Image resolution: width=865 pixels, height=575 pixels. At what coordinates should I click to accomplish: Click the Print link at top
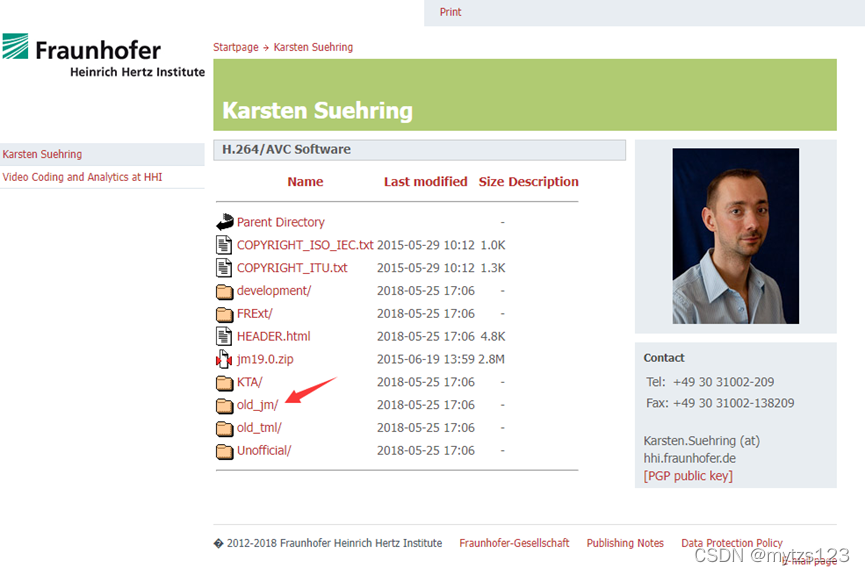450,12
